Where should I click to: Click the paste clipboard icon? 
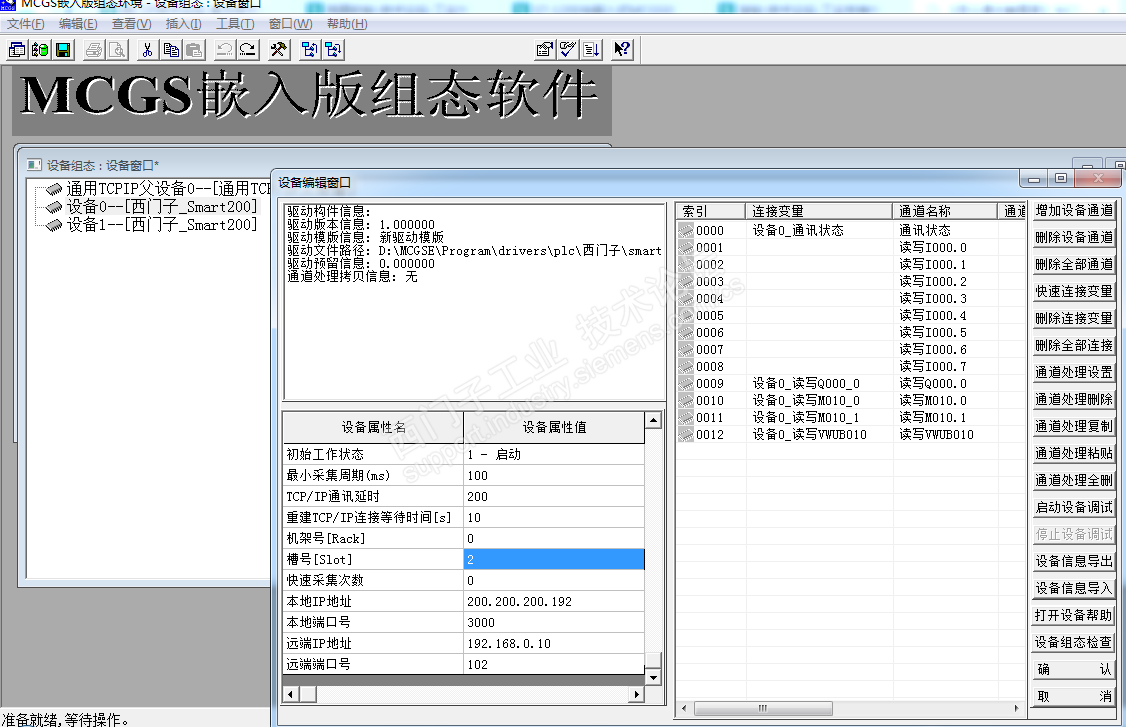click(x=194, y=50)
